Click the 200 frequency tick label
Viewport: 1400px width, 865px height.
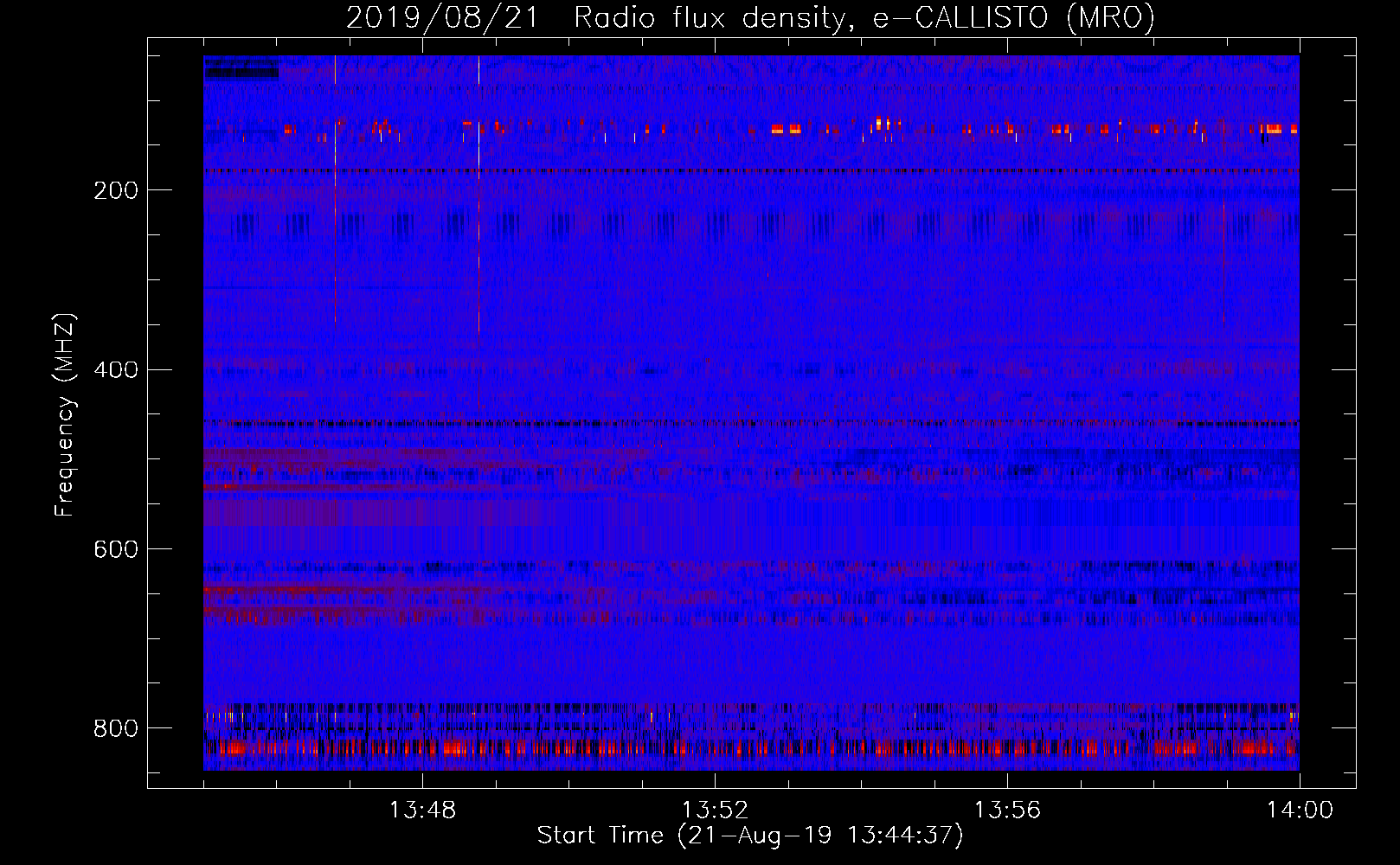(116, 190)
